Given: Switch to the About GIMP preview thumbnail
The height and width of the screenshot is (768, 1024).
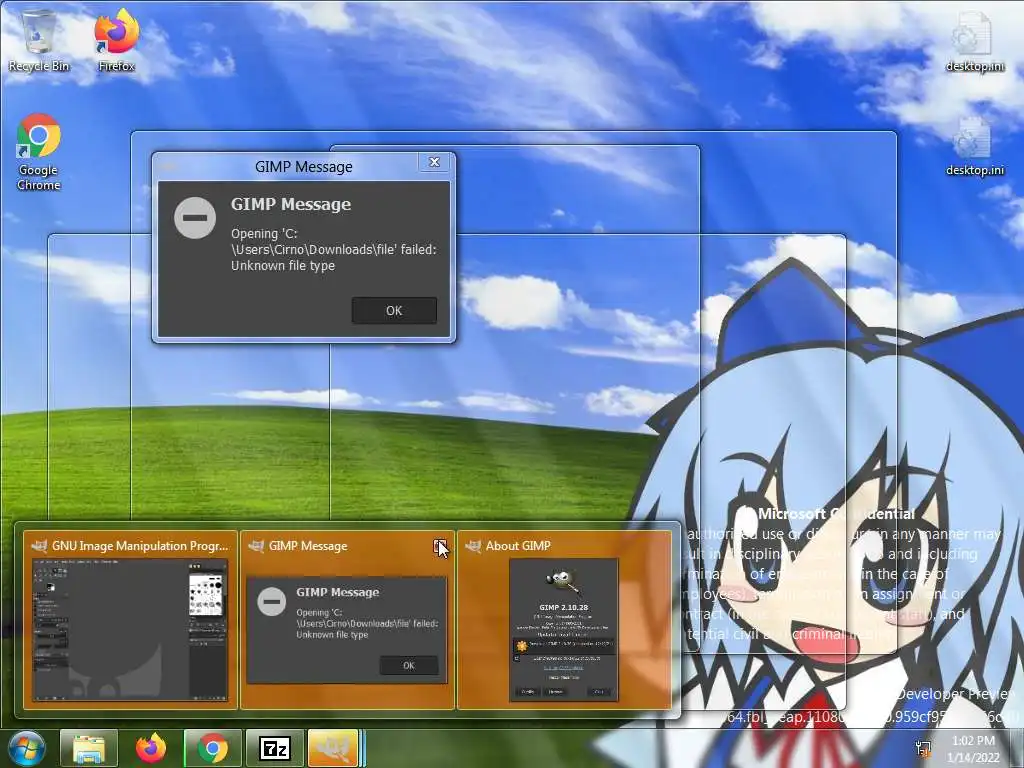Looking at the screenshot, I should [564, 620].
